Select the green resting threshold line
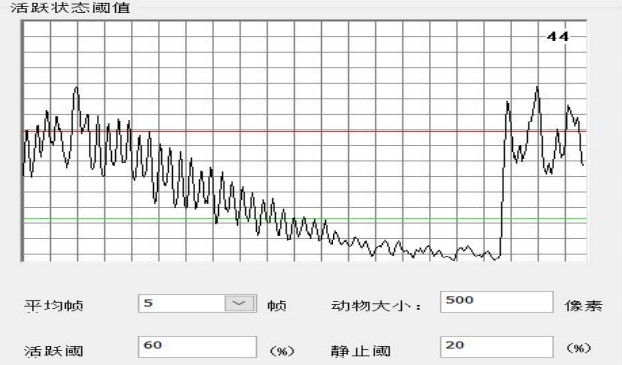This screenshot has width=622, height=365. coord(305,219)
